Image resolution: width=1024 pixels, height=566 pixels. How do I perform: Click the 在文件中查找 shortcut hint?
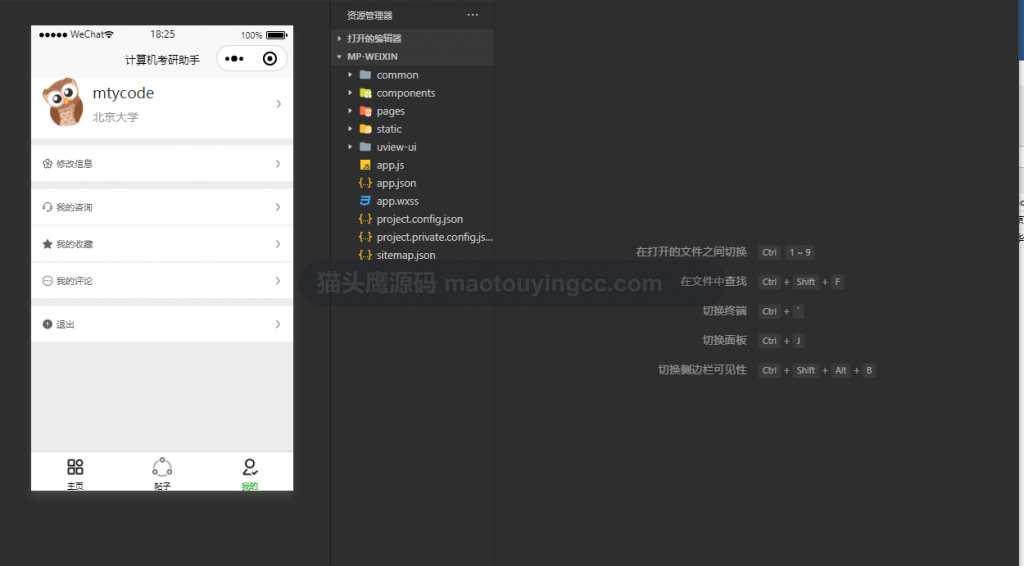[713, 281]
